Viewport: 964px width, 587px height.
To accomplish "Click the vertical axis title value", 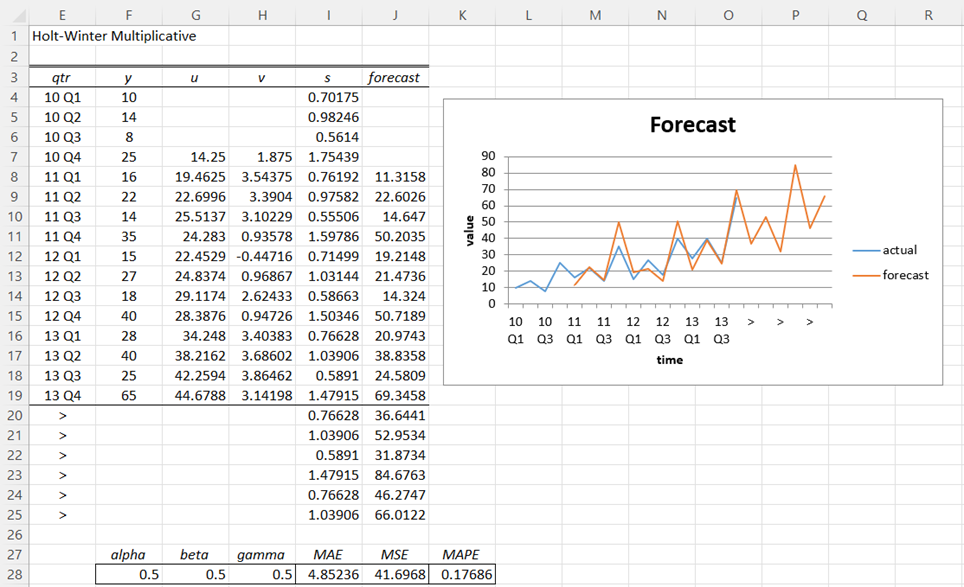I will pos(470,230).
